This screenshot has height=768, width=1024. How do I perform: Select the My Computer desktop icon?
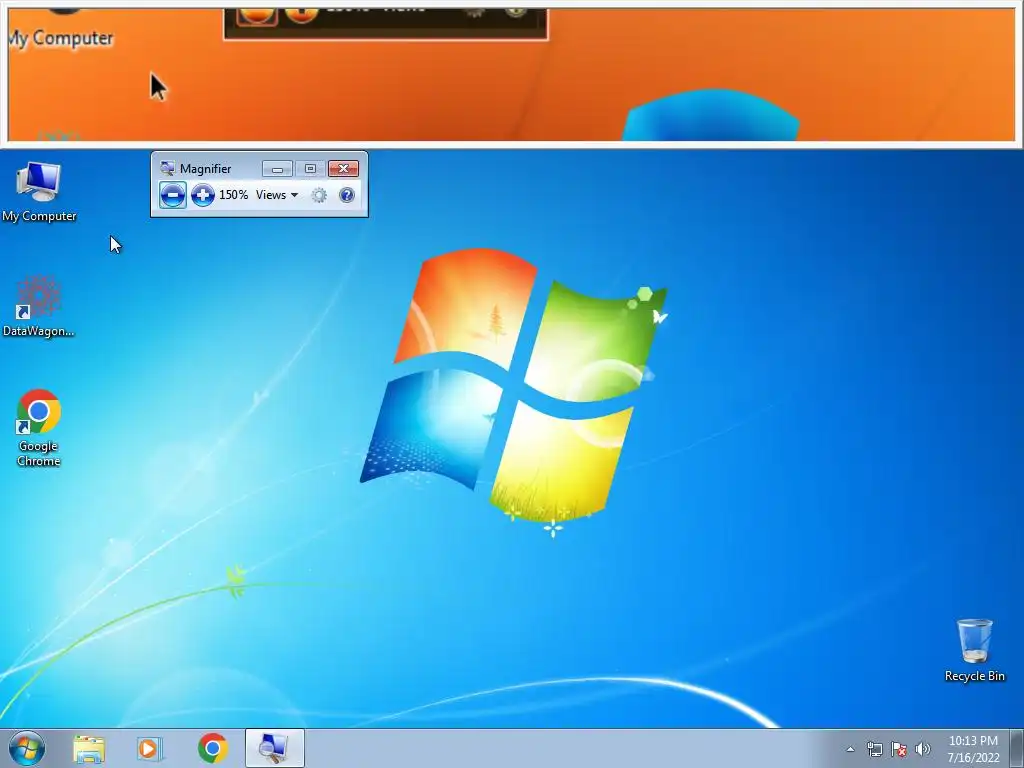click(39, 192)
